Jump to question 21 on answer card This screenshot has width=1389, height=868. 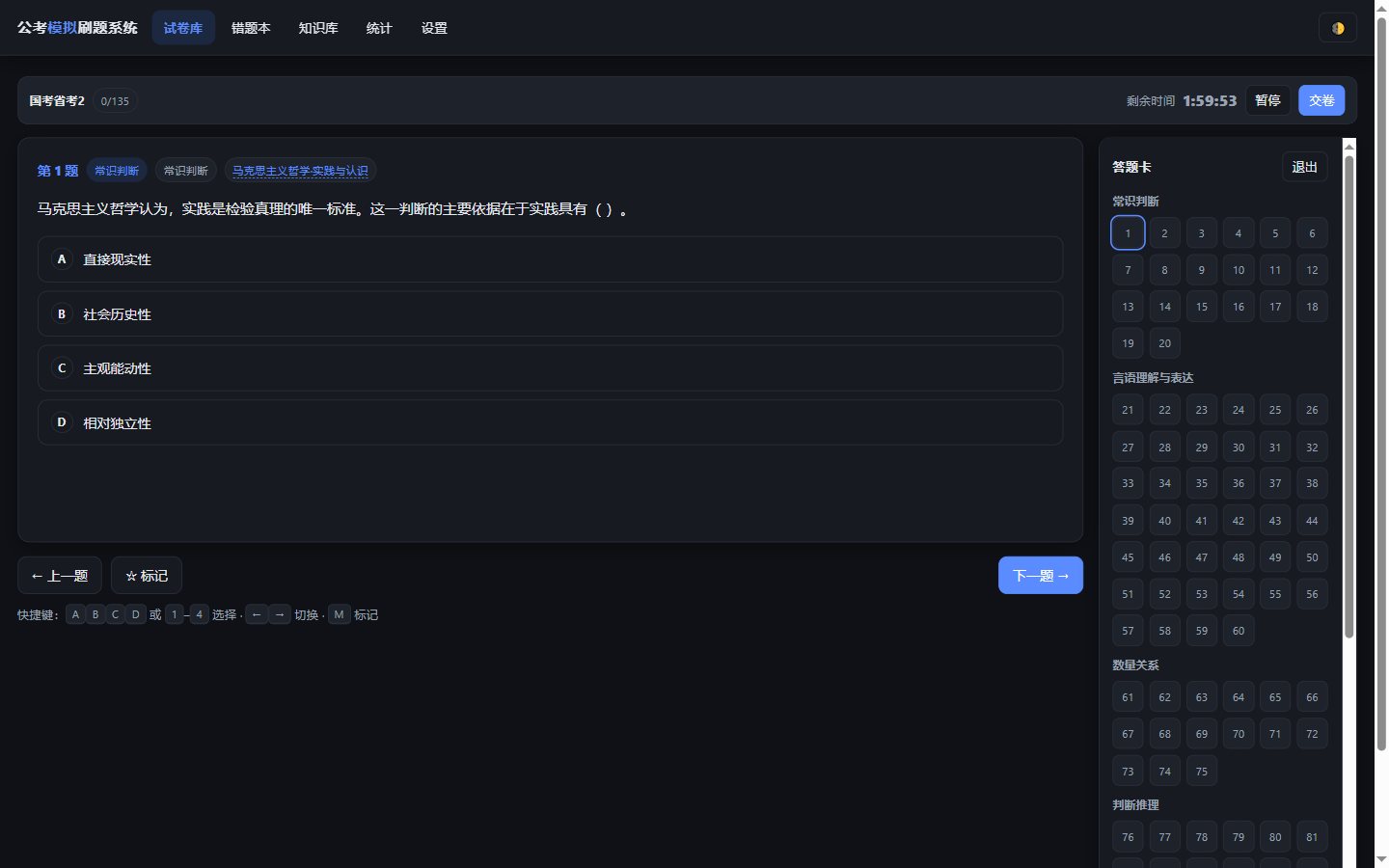pos(1128,410)
